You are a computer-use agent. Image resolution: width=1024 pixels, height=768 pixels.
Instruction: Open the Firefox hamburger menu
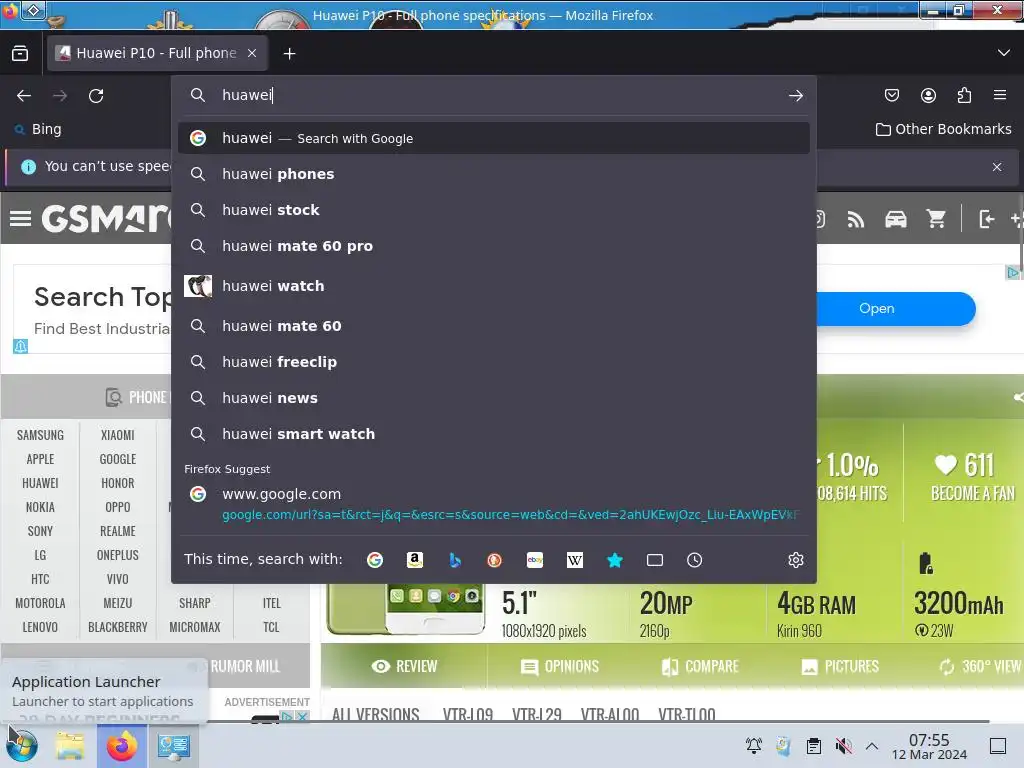[1000, 95]
